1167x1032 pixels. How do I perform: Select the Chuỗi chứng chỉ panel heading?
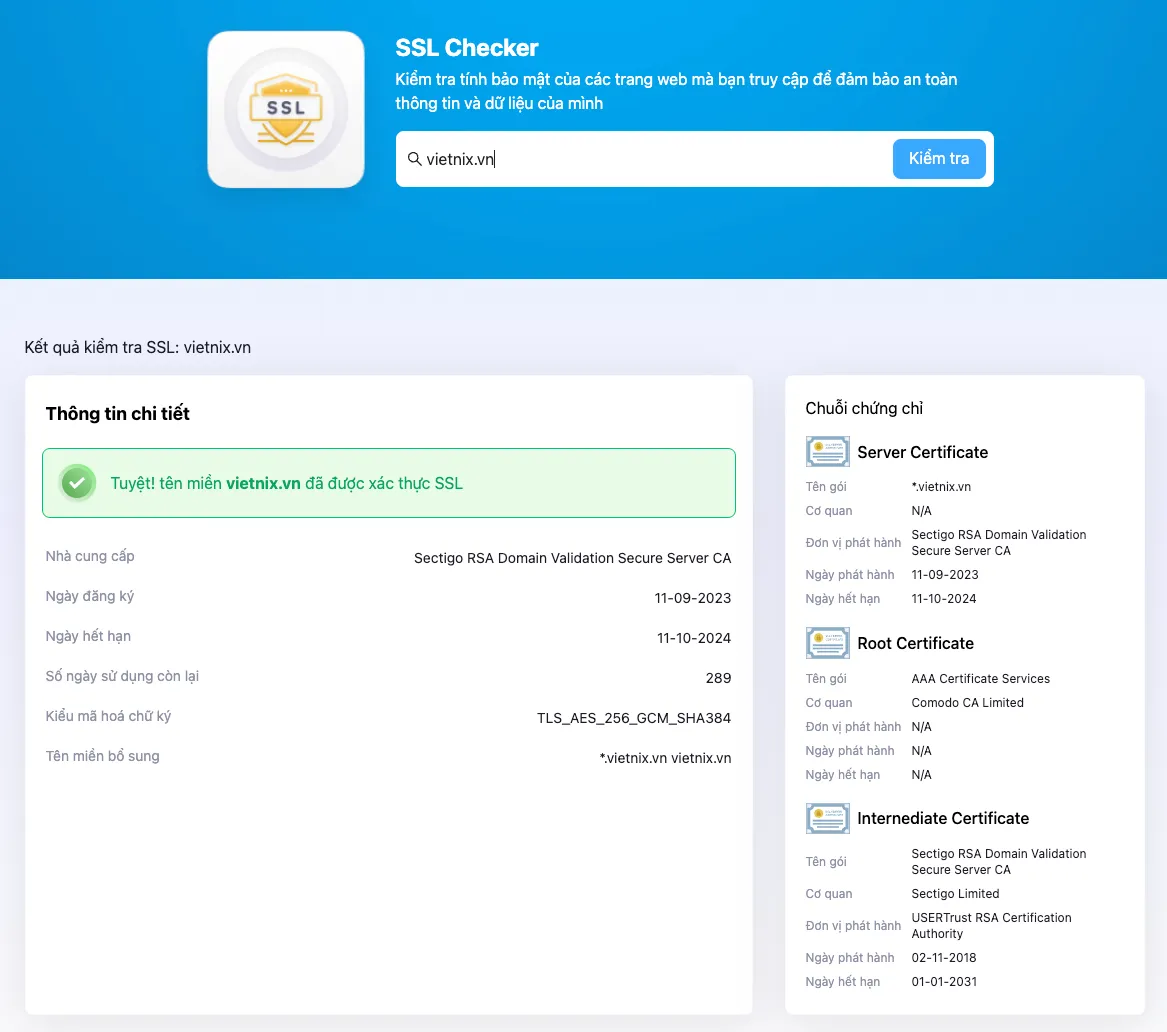click(864, 408)
